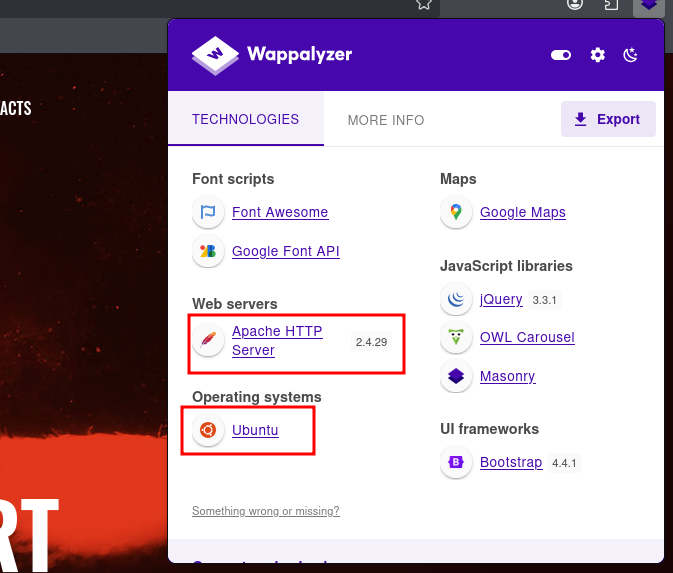Click jQuery version 3.3.1 badge
This screenshot has height=573, width=673.
[544, 300]
